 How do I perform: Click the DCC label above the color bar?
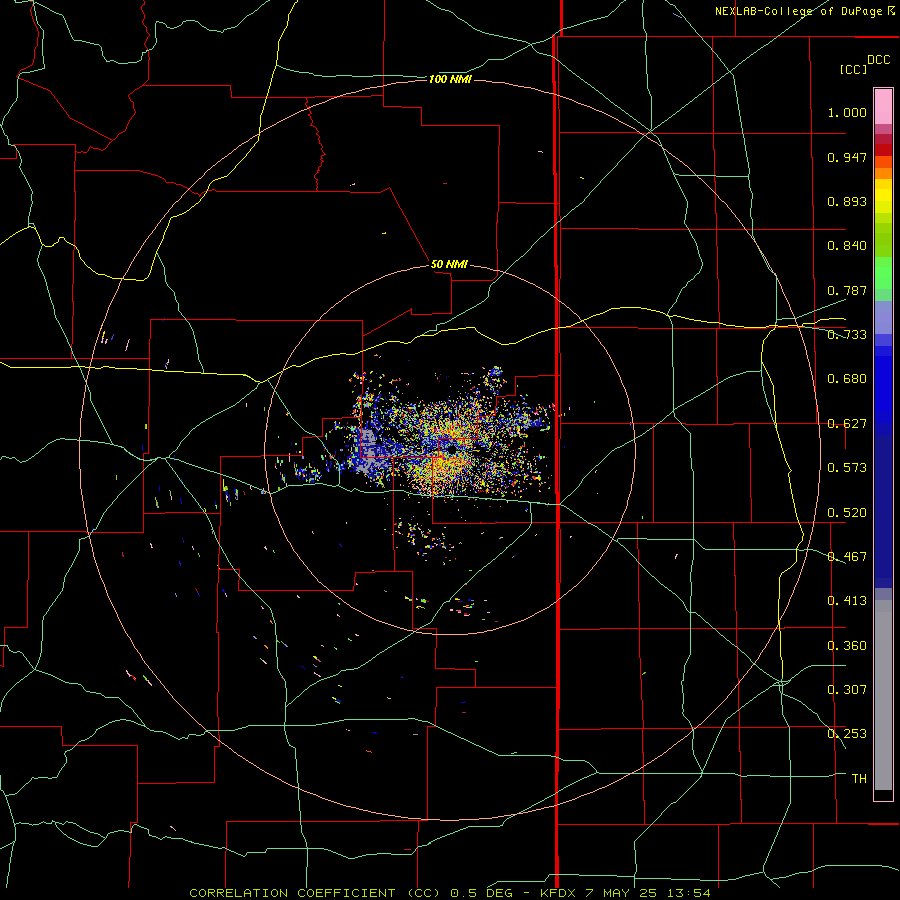click(878, 60)
